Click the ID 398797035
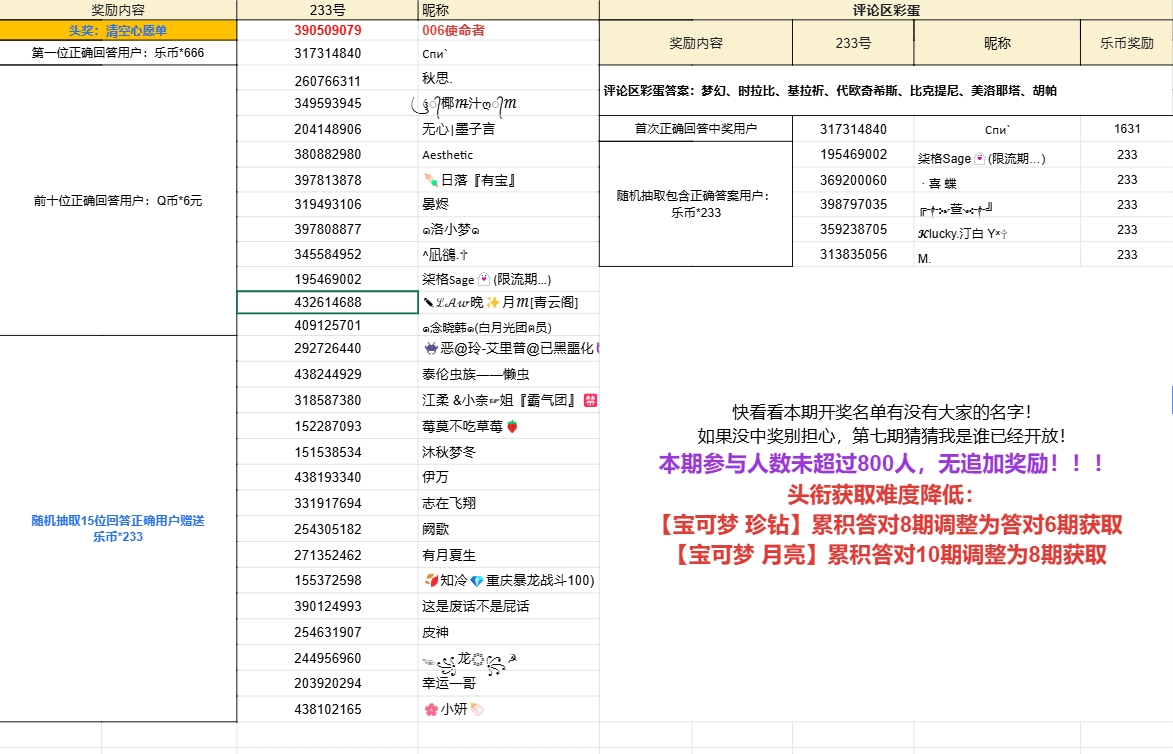The height and width of the screenshot is (754, 1173). pyautogui.click(x=853, y=204)
